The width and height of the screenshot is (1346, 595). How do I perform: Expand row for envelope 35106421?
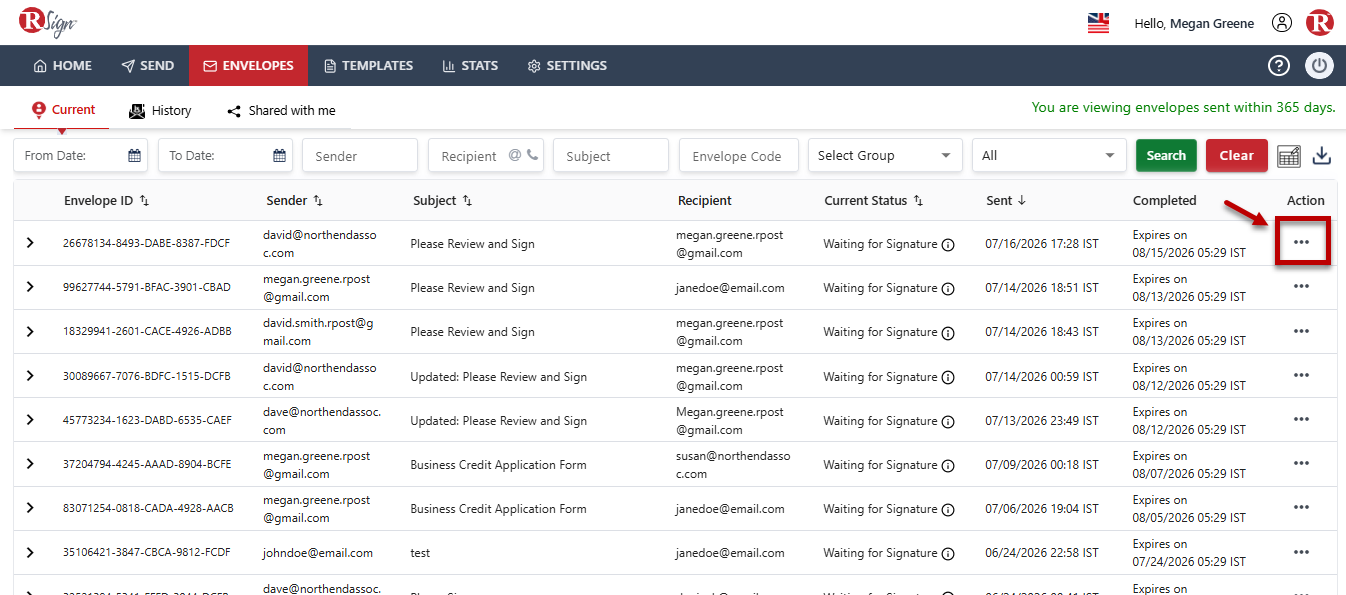(30, 552)
